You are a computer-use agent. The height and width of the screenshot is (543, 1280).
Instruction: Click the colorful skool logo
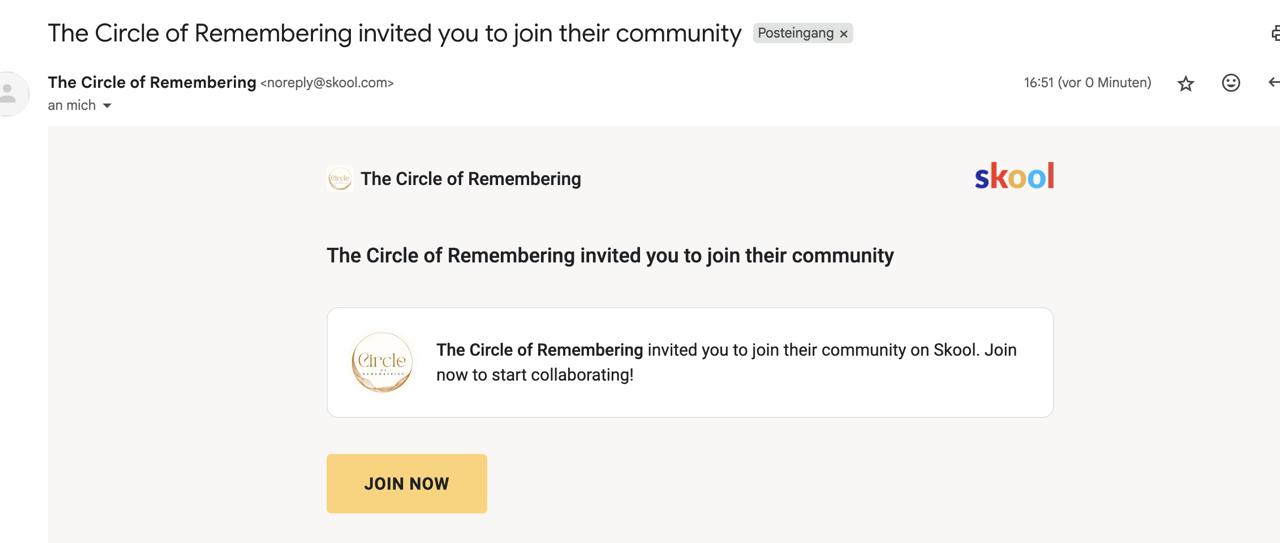point(1014,177)
